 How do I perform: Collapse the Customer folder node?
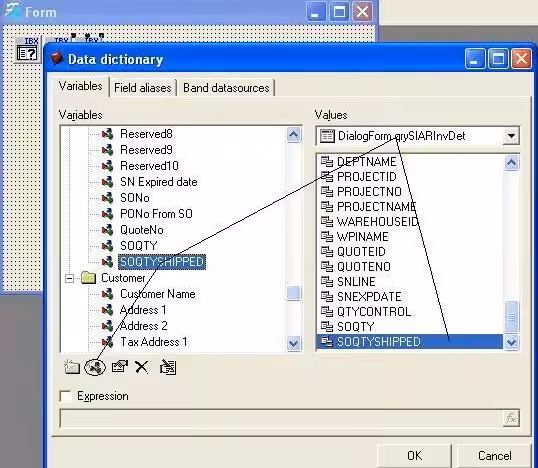[69, 278]
